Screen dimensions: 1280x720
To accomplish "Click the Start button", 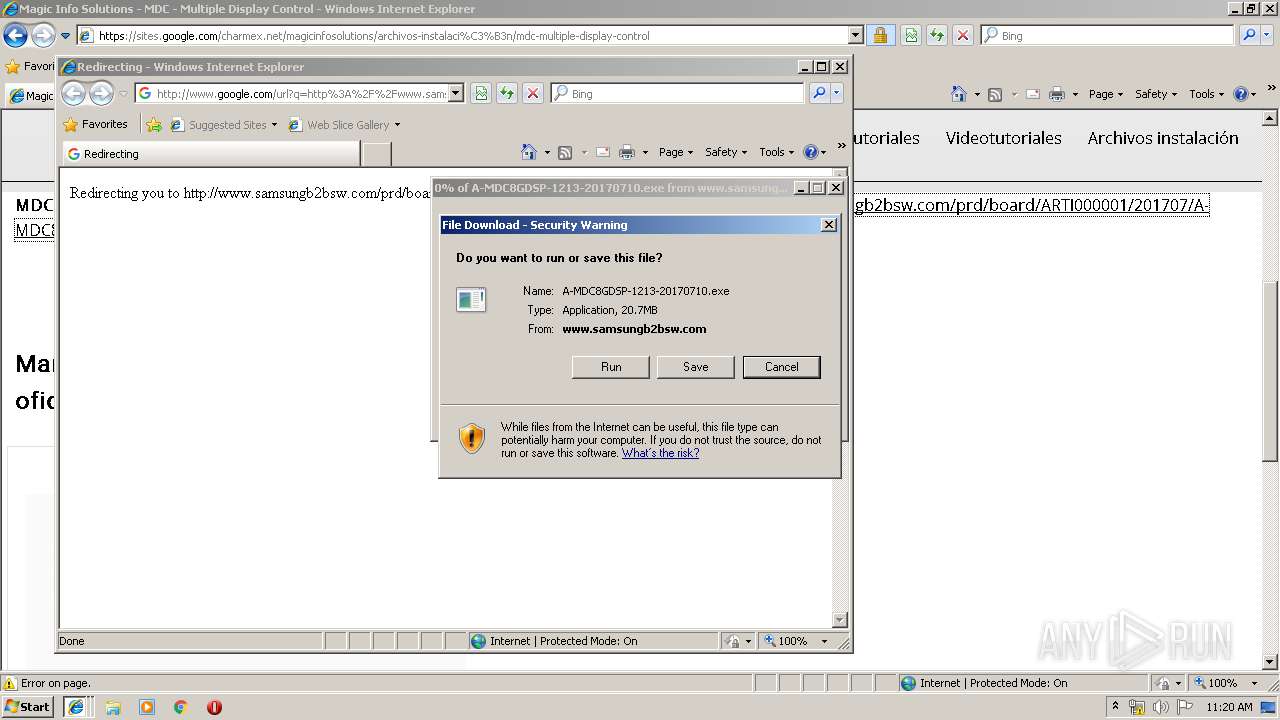I will click(28, 706).
